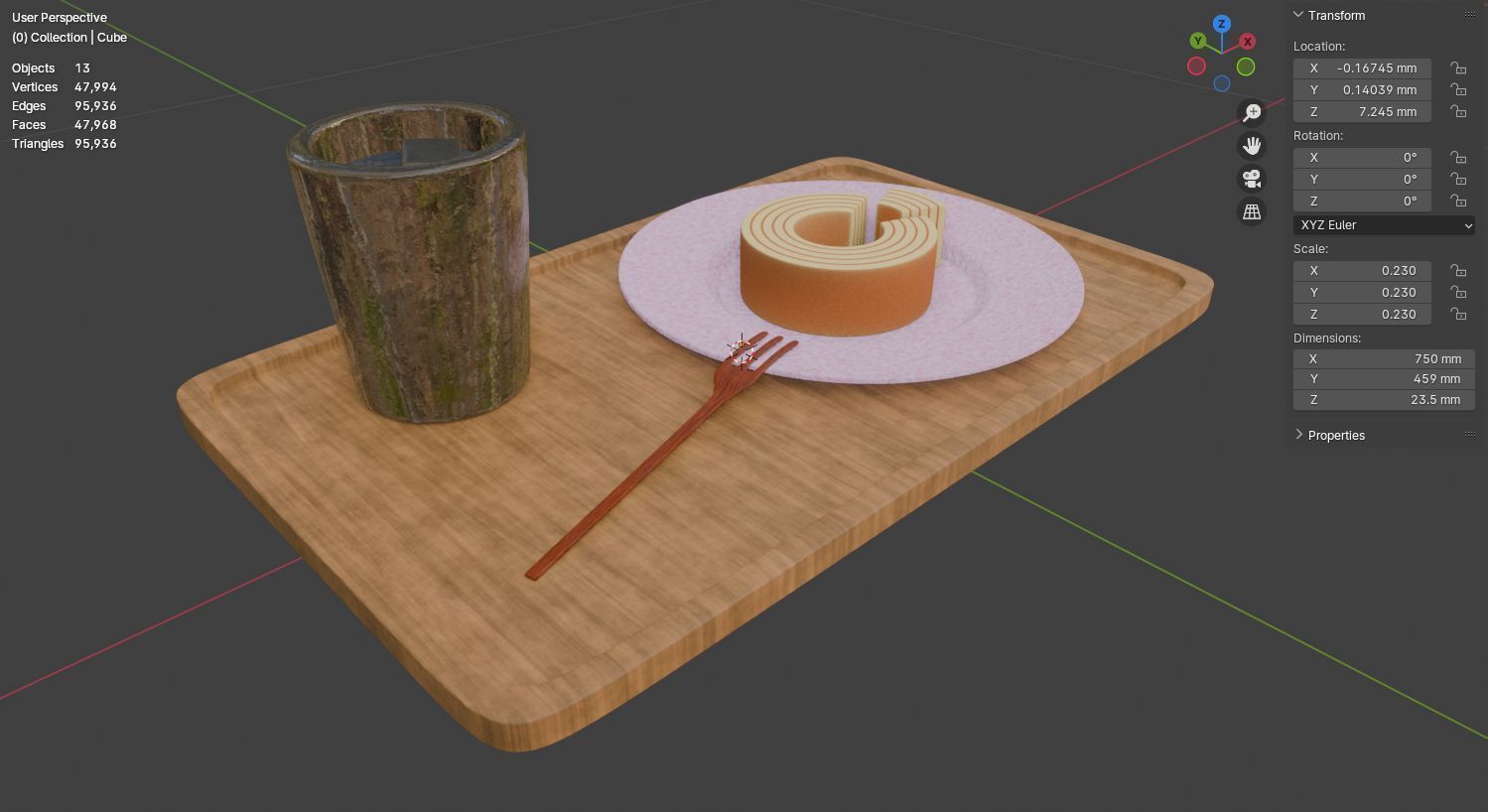This screenshot has width=1488, height=812.
Task: Expand the Properties panel
Action: (1298, 435)
